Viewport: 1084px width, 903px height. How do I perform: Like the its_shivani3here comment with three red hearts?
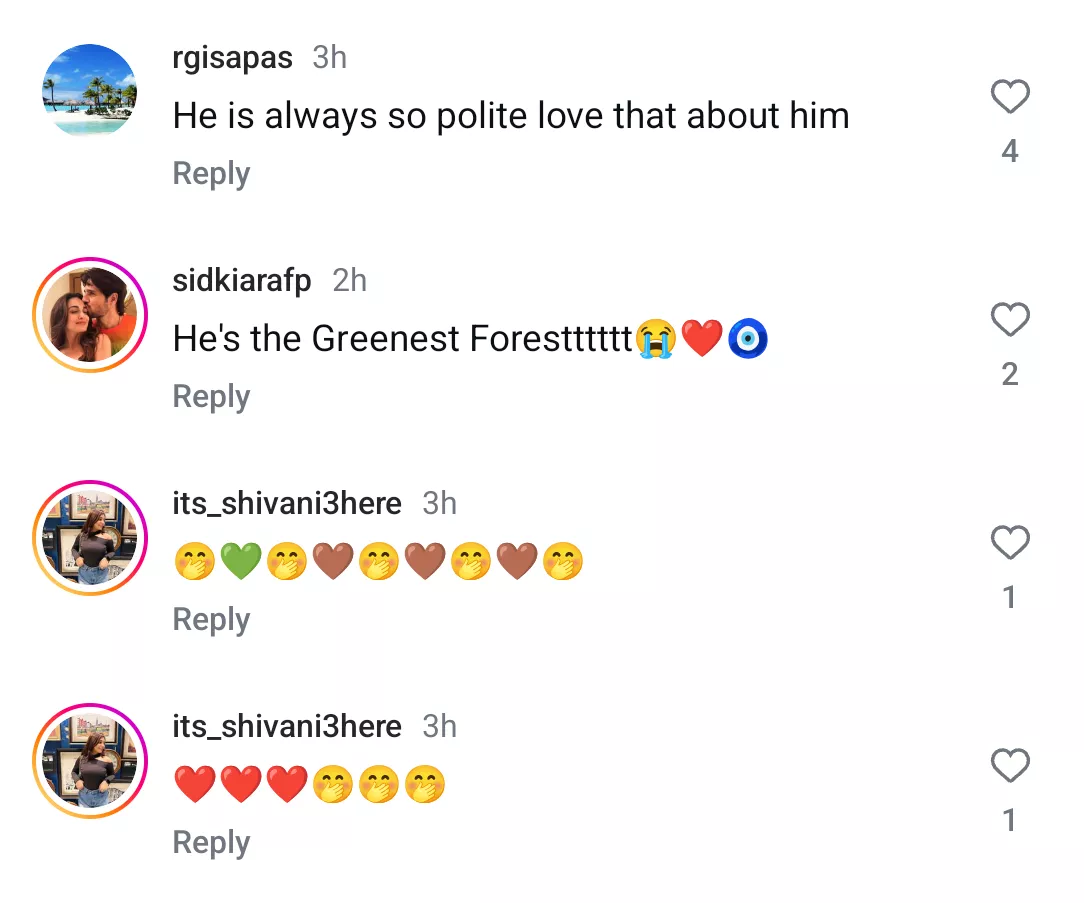[x=1010, y=767]
